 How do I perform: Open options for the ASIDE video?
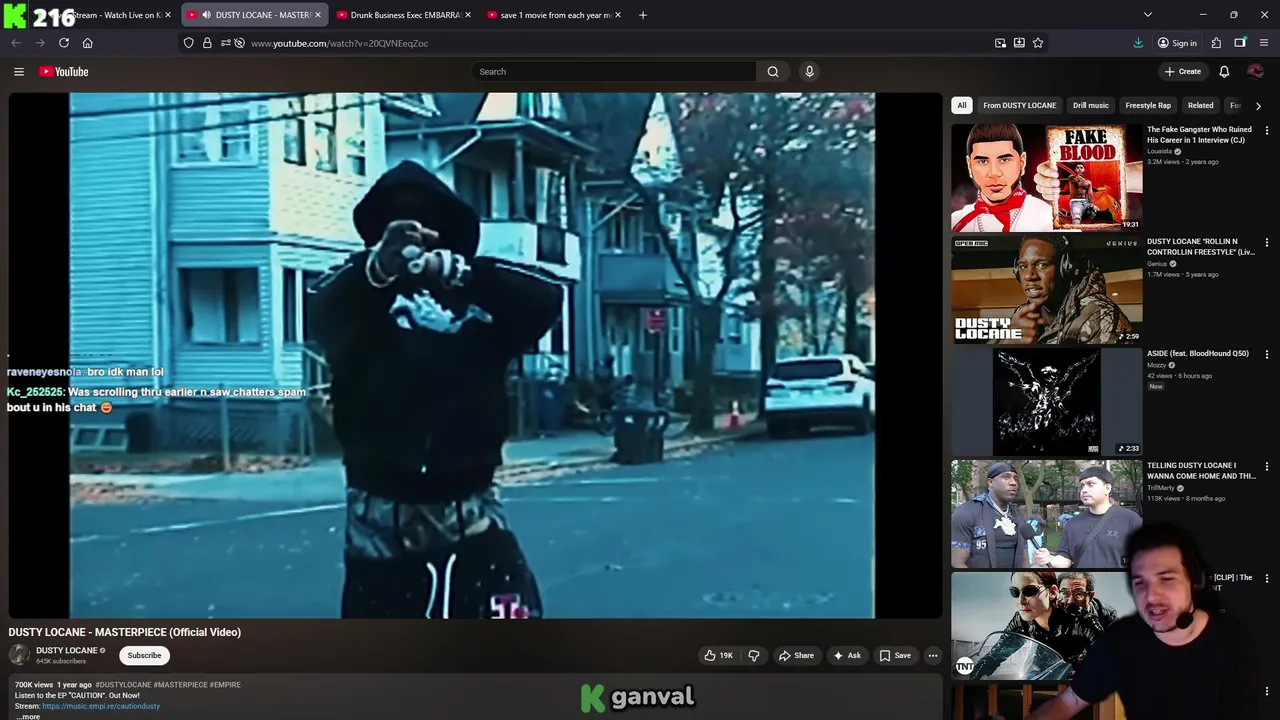tap(1266, 354)
